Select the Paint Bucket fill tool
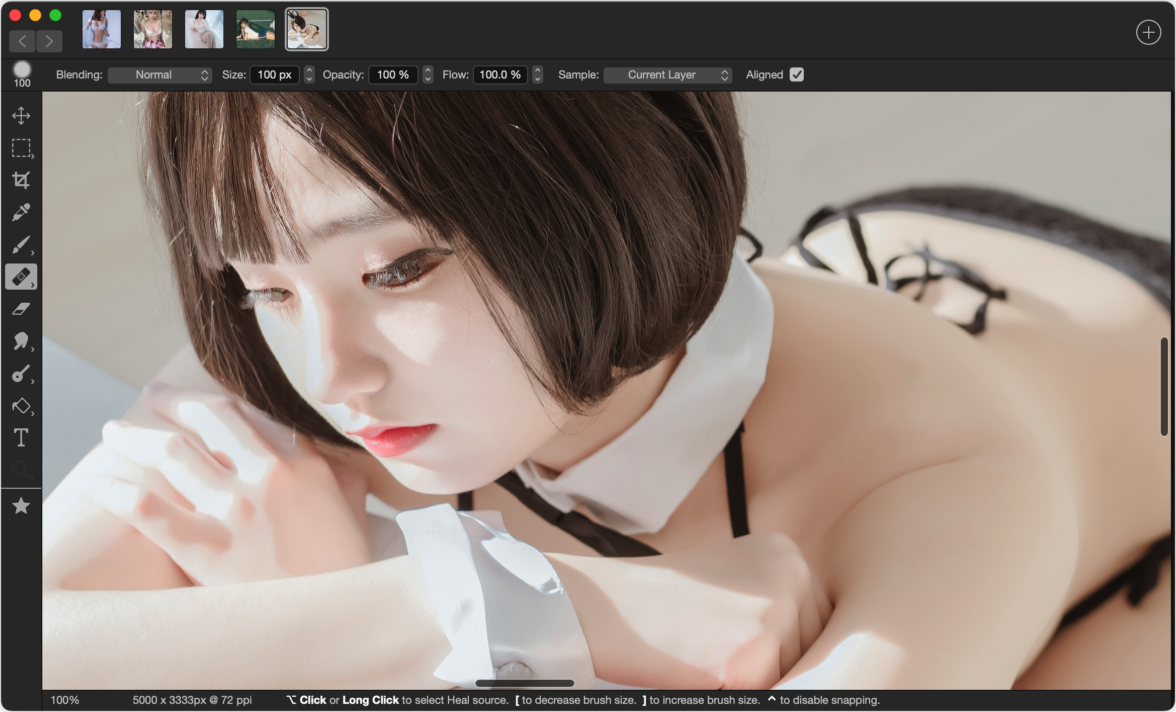 (x=21, y=406)
